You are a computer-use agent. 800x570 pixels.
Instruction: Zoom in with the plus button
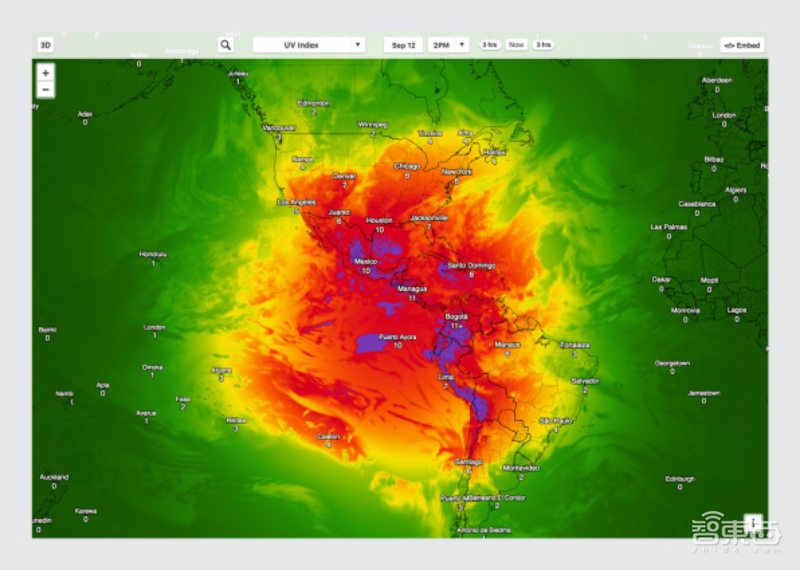pos(46,73)
